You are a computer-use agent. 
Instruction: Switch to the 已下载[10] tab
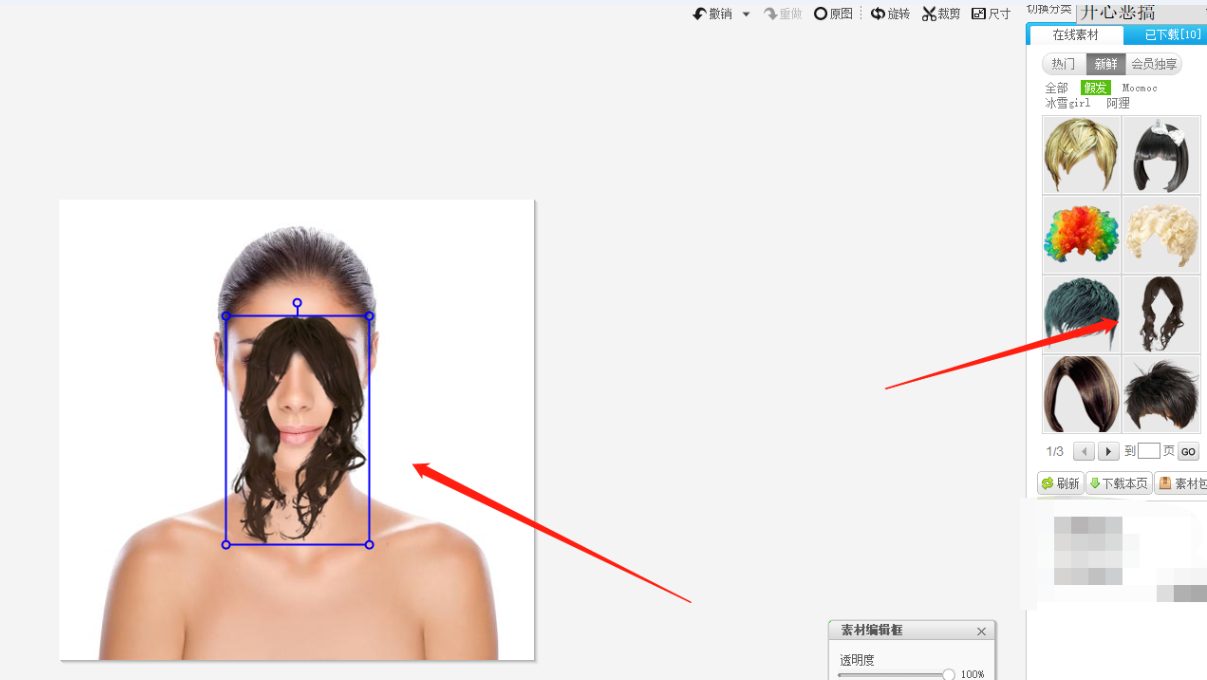(x=1166, y=35)
